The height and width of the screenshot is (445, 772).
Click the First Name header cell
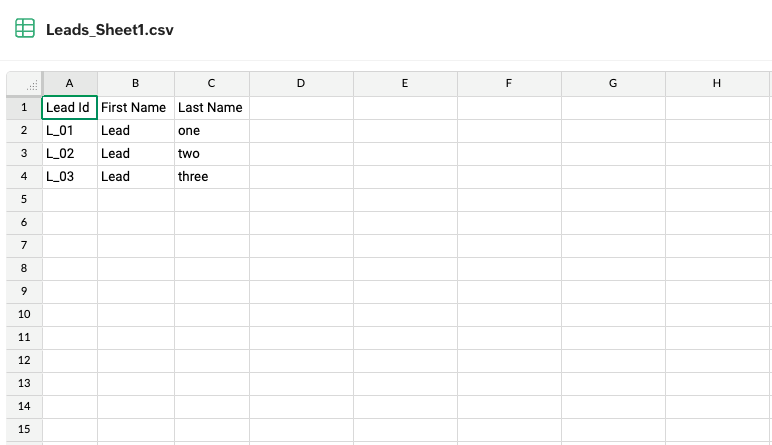pyautogui.click(x=135, y=107)
